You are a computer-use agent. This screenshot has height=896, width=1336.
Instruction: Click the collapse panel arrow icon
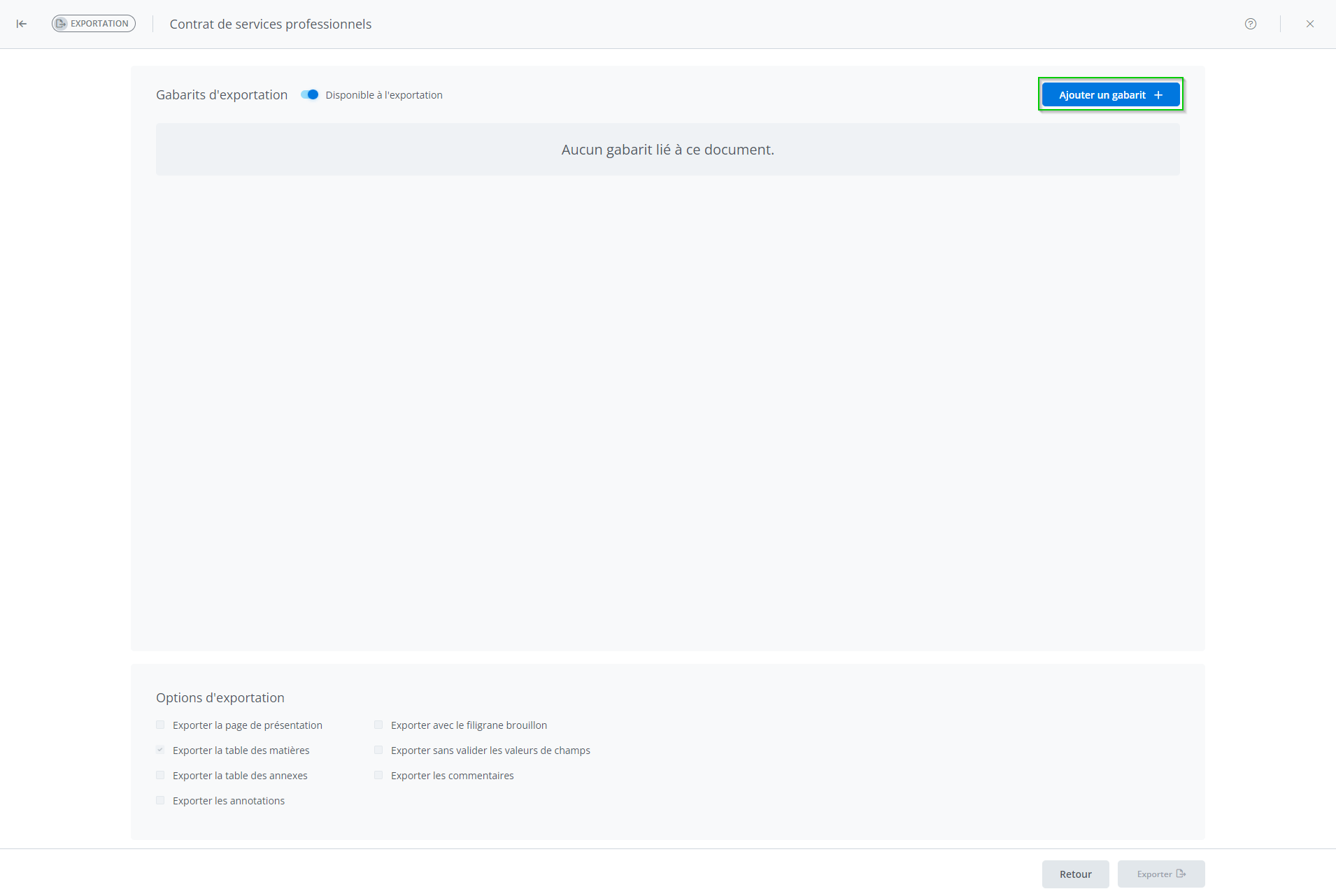22,24
